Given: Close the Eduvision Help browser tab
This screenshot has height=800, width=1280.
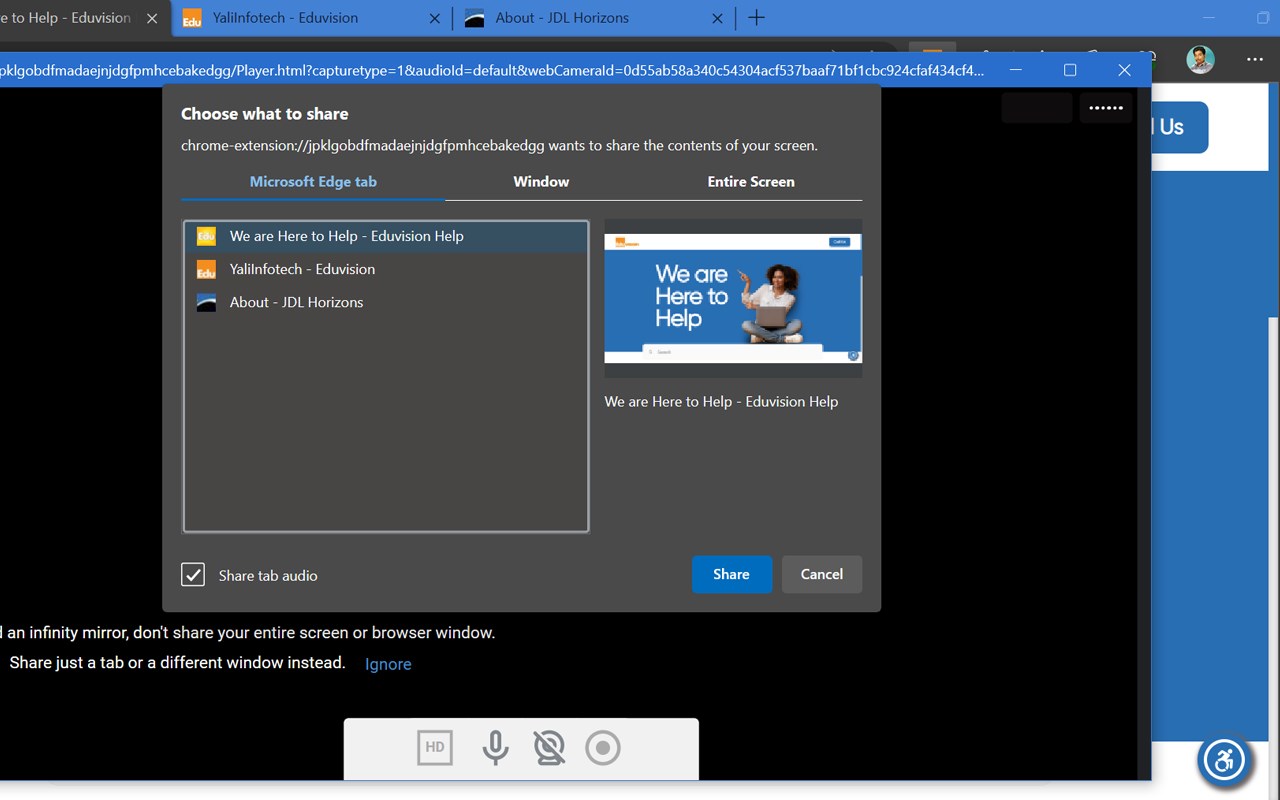Looking at the screenshot, I should click(x=152, y=18).
